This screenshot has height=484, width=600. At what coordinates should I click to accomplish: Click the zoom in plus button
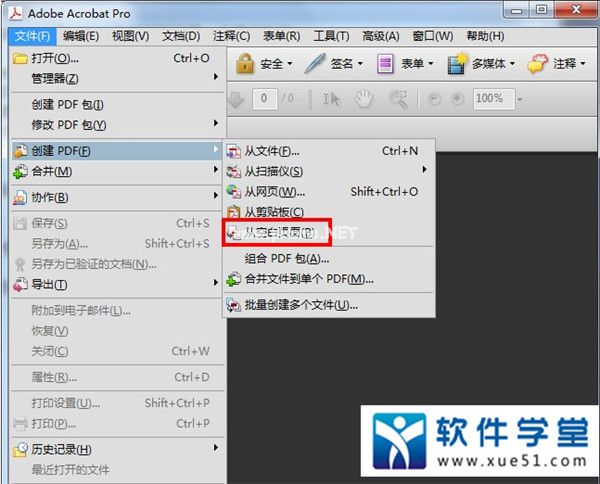tap(457, 99)
